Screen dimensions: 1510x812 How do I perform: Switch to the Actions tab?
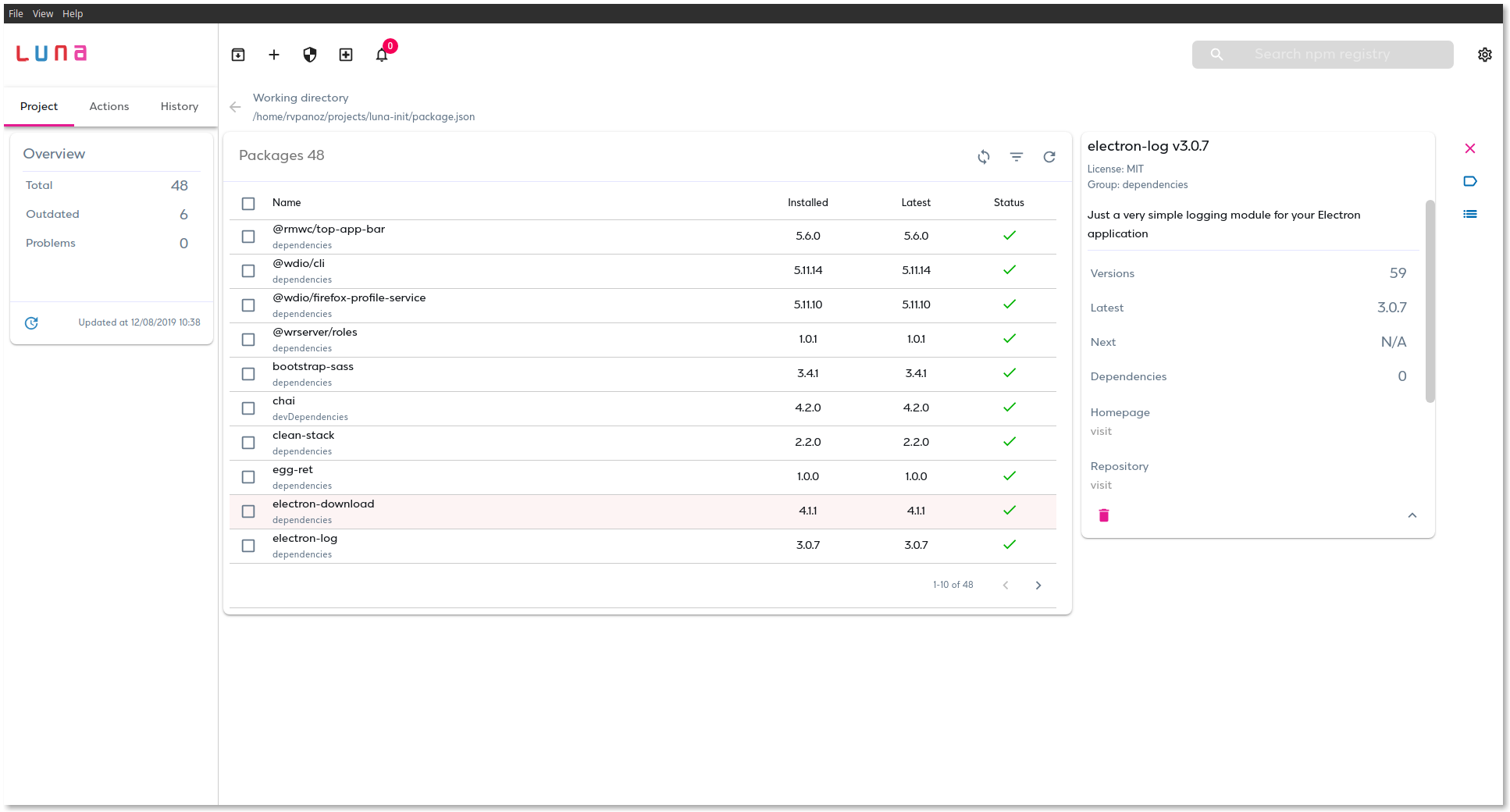pos(109,107)
